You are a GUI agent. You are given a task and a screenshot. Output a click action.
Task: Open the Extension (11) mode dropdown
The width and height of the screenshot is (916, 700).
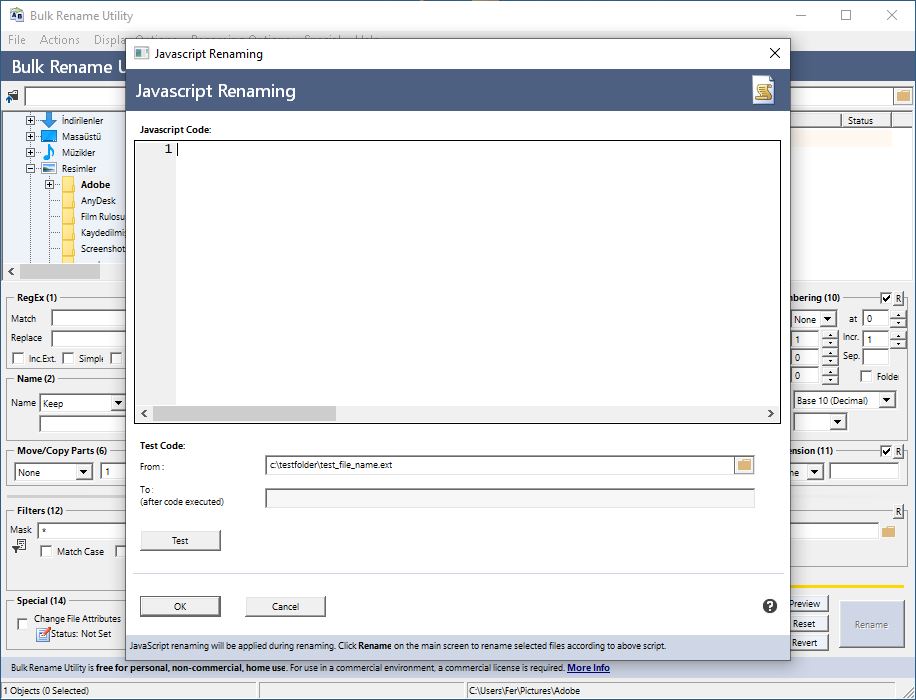[x=816, y=472]
